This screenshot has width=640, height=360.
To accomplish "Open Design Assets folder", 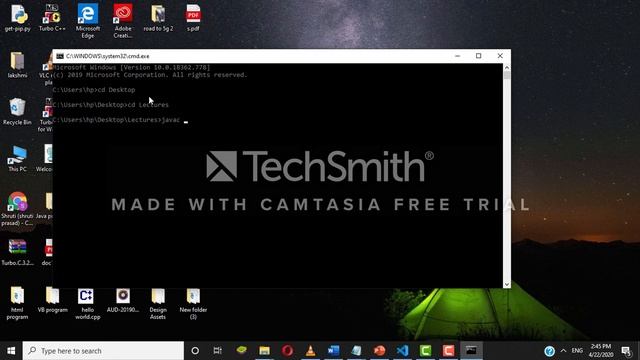I will point(158,303).
